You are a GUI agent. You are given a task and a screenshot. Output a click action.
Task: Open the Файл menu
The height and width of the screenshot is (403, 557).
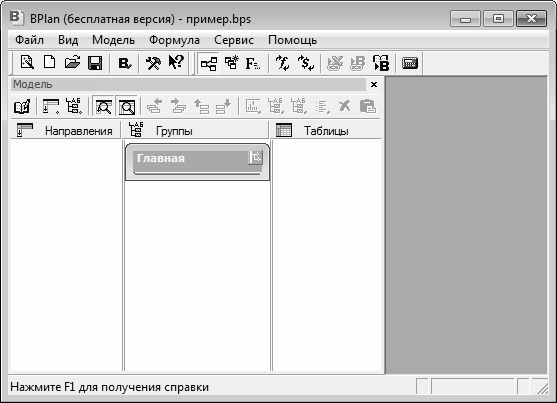coord(29,40)
